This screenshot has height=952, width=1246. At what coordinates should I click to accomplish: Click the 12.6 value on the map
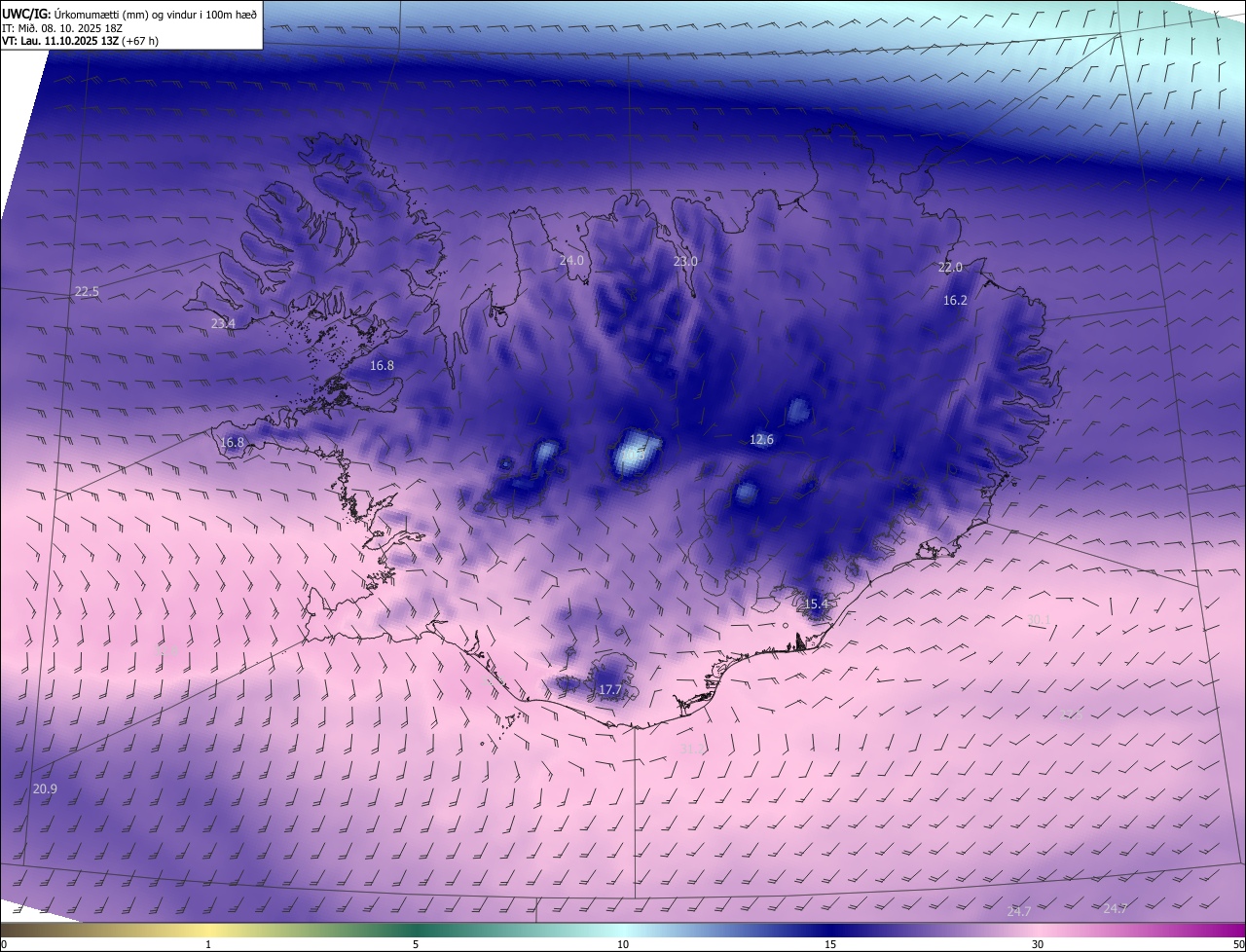(761, 440)
